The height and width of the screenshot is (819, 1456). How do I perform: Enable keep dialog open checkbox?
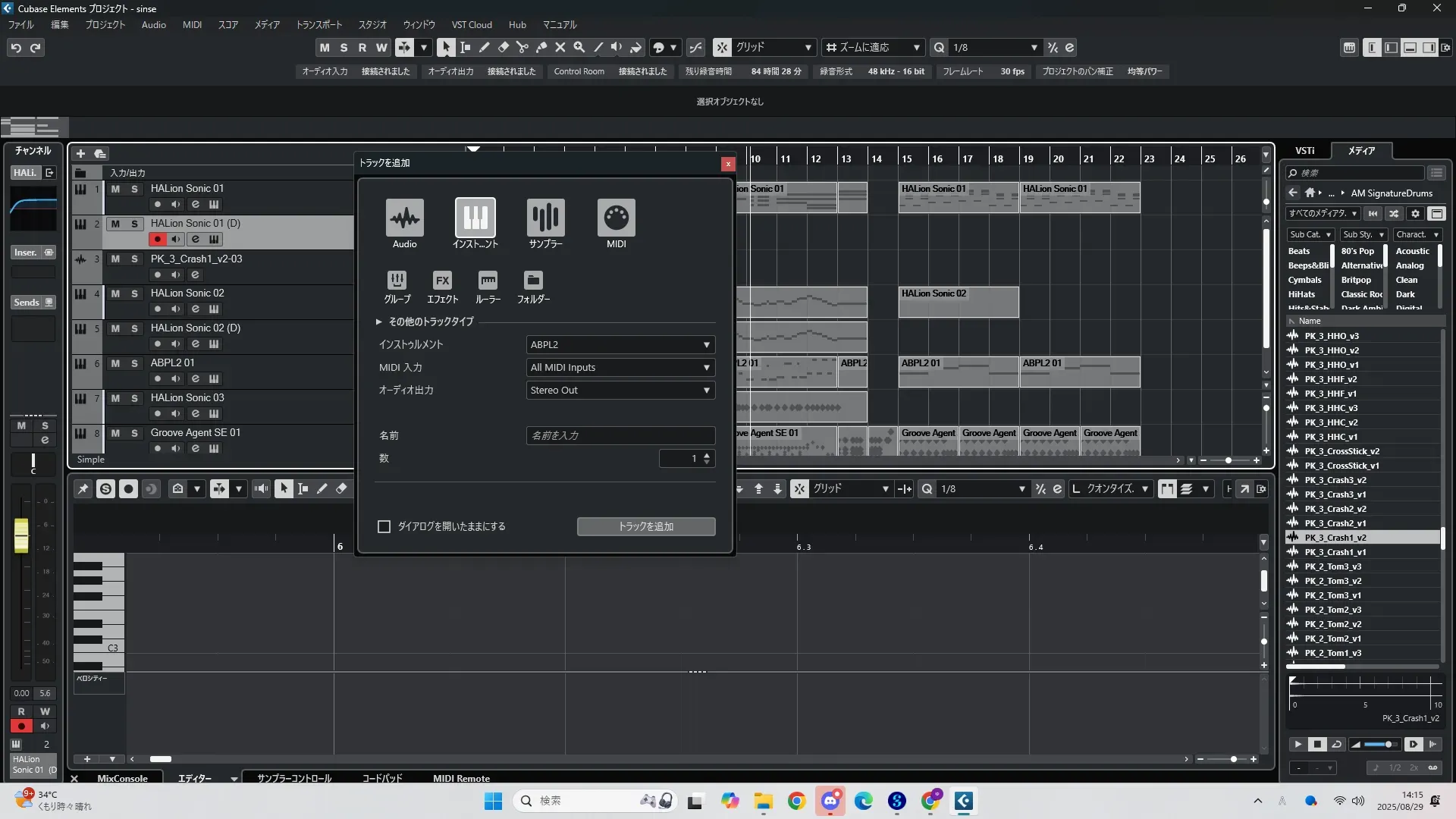pyautogui.click(x=384, y=526)
